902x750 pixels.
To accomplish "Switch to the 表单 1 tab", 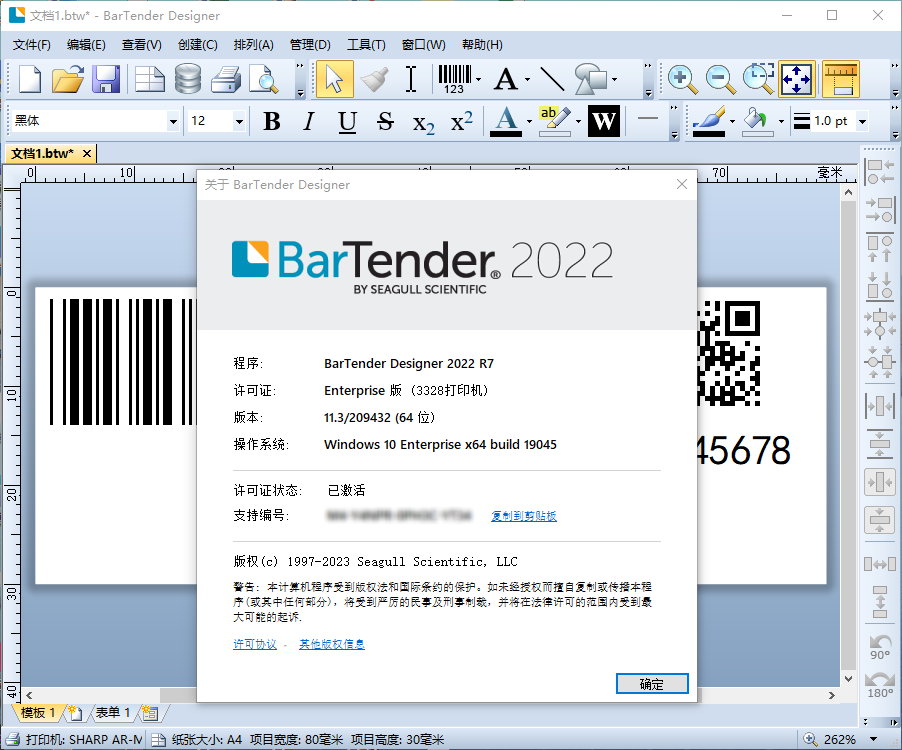I will [113, 713].
